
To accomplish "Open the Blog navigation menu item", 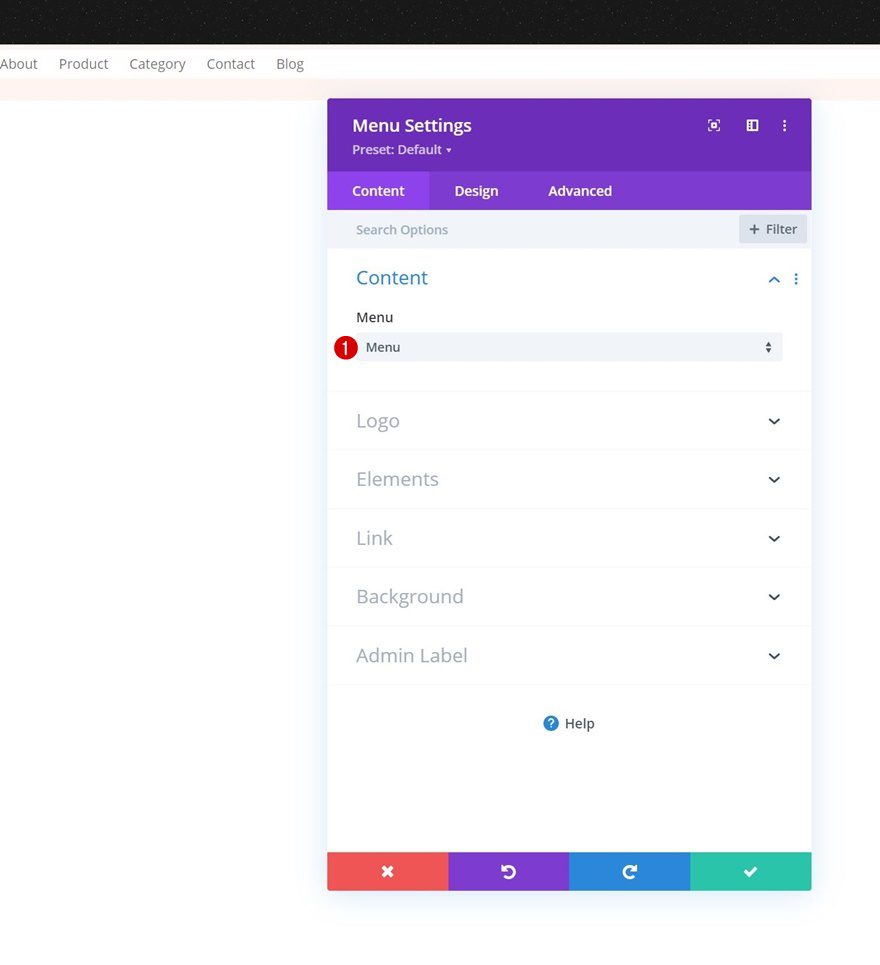I will pos(289,63).
